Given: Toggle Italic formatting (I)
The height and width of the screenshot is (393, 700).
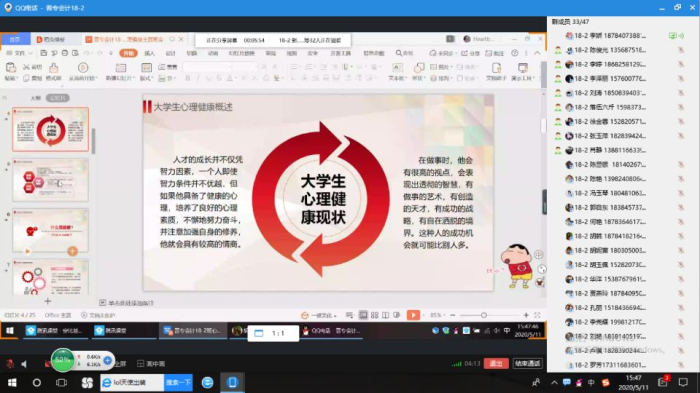Looking at the screenshot, I should (x=198, y=78).
